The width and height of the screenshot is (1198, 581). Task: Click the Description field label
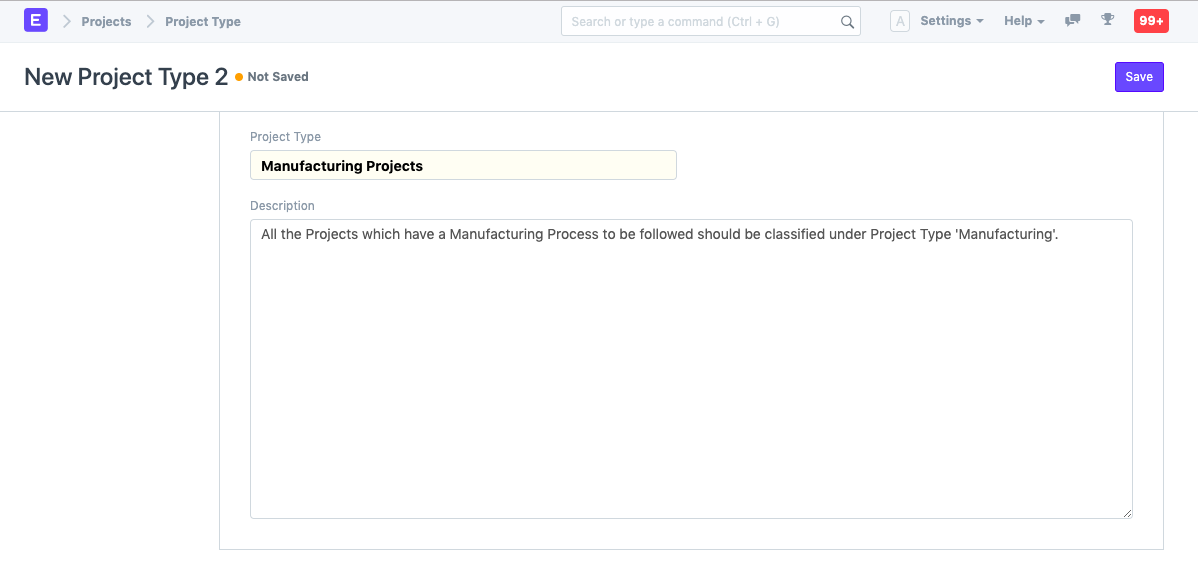[x=282, y=206]
